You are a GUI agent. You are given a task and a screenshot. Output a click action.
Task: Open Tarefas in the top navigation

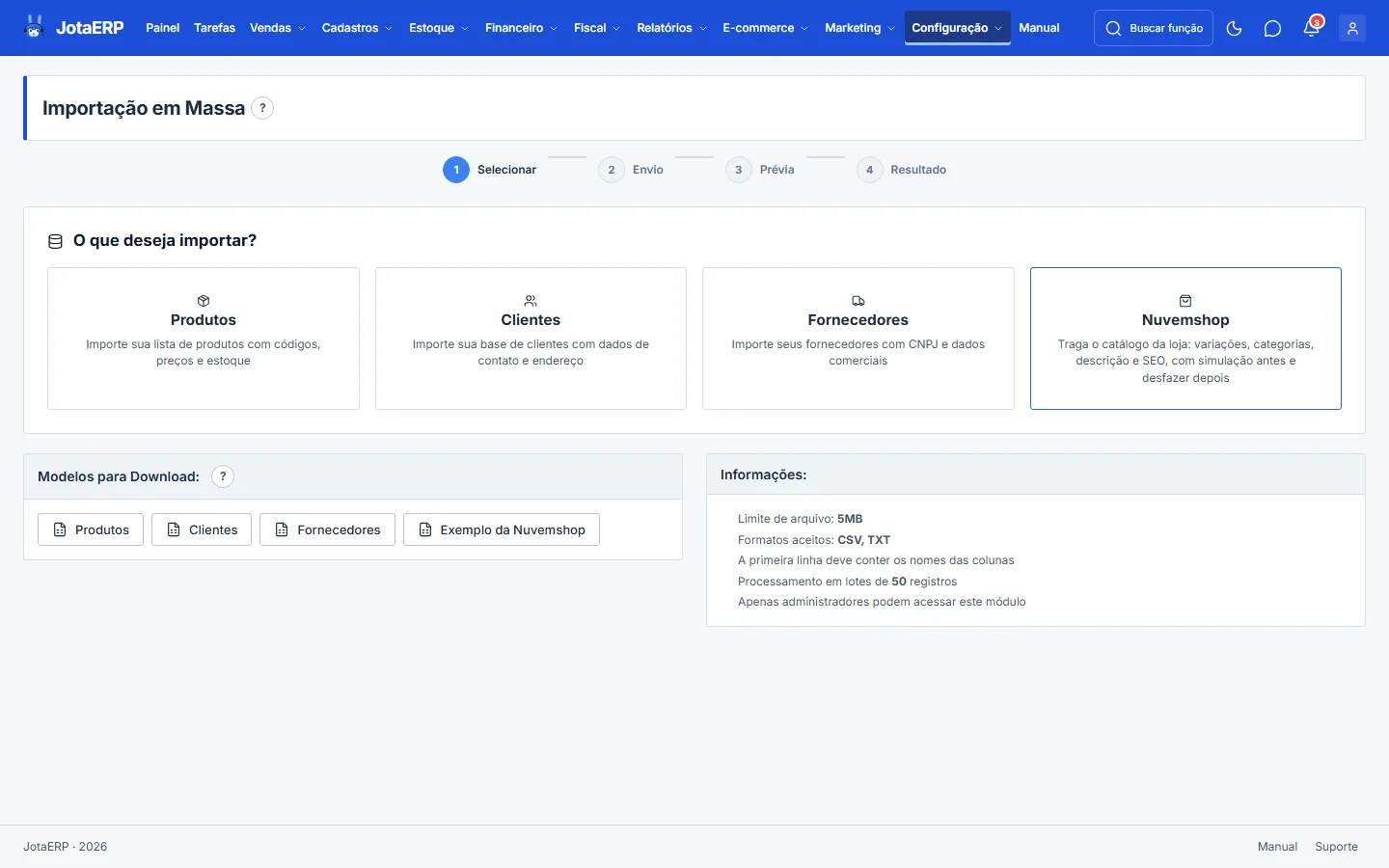(x=214, y=28)
